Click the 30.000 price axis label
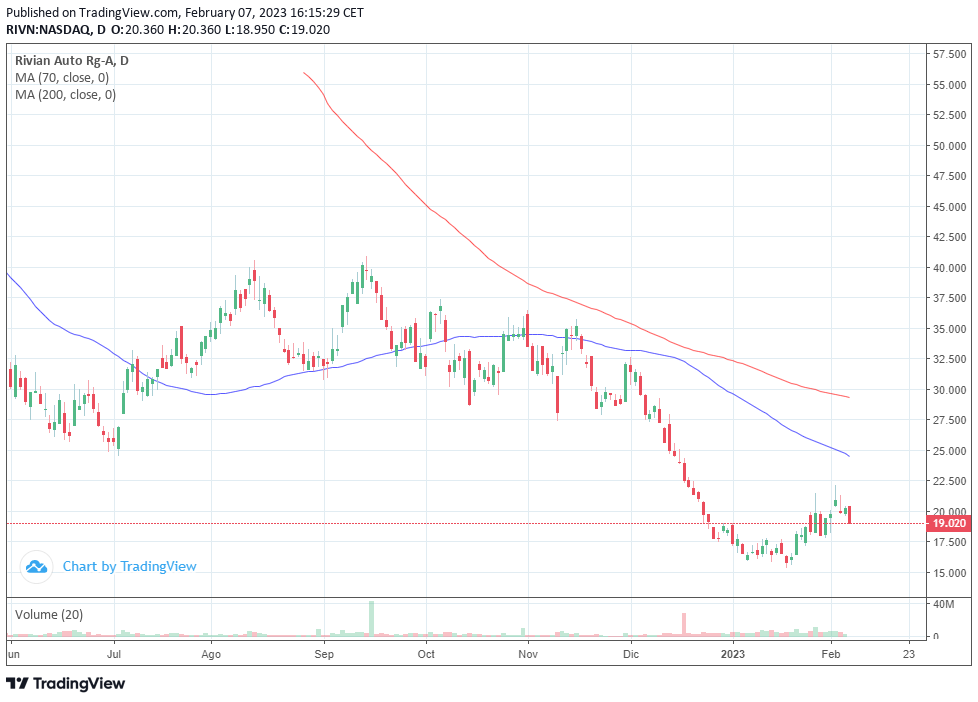Image resolution: width=978 pixels, height=702 pixels. point(949,389)
